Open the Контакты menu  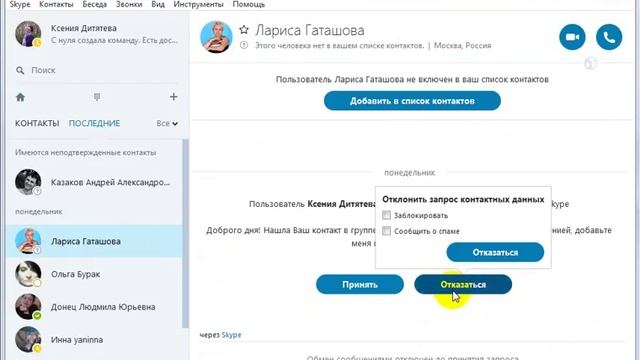tap(56, 4)
